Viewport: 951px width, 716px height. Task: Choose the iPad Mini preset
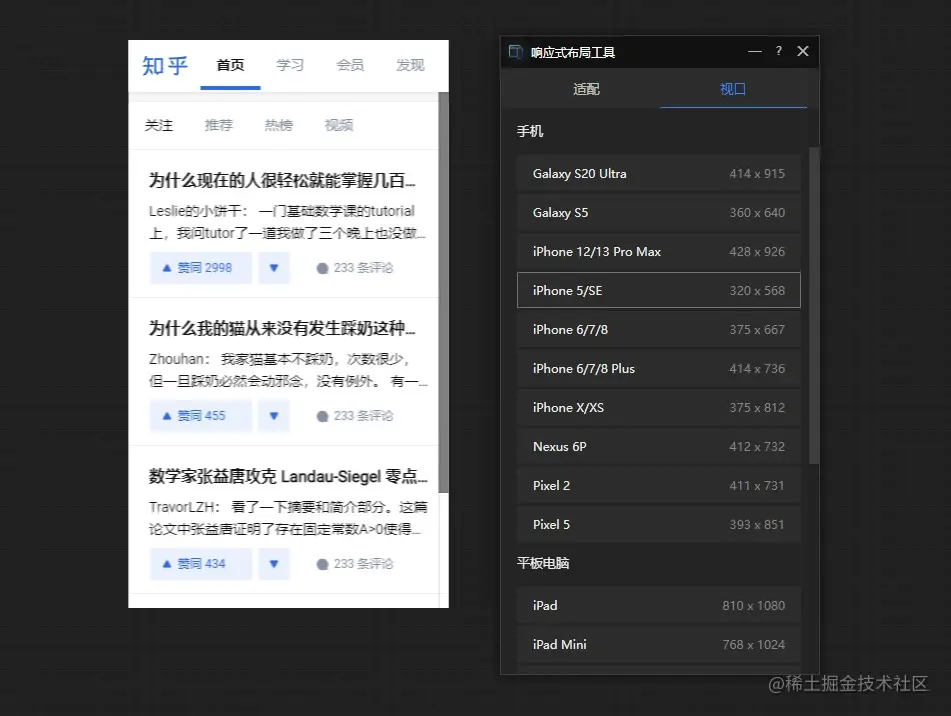[x=659, y=644]
